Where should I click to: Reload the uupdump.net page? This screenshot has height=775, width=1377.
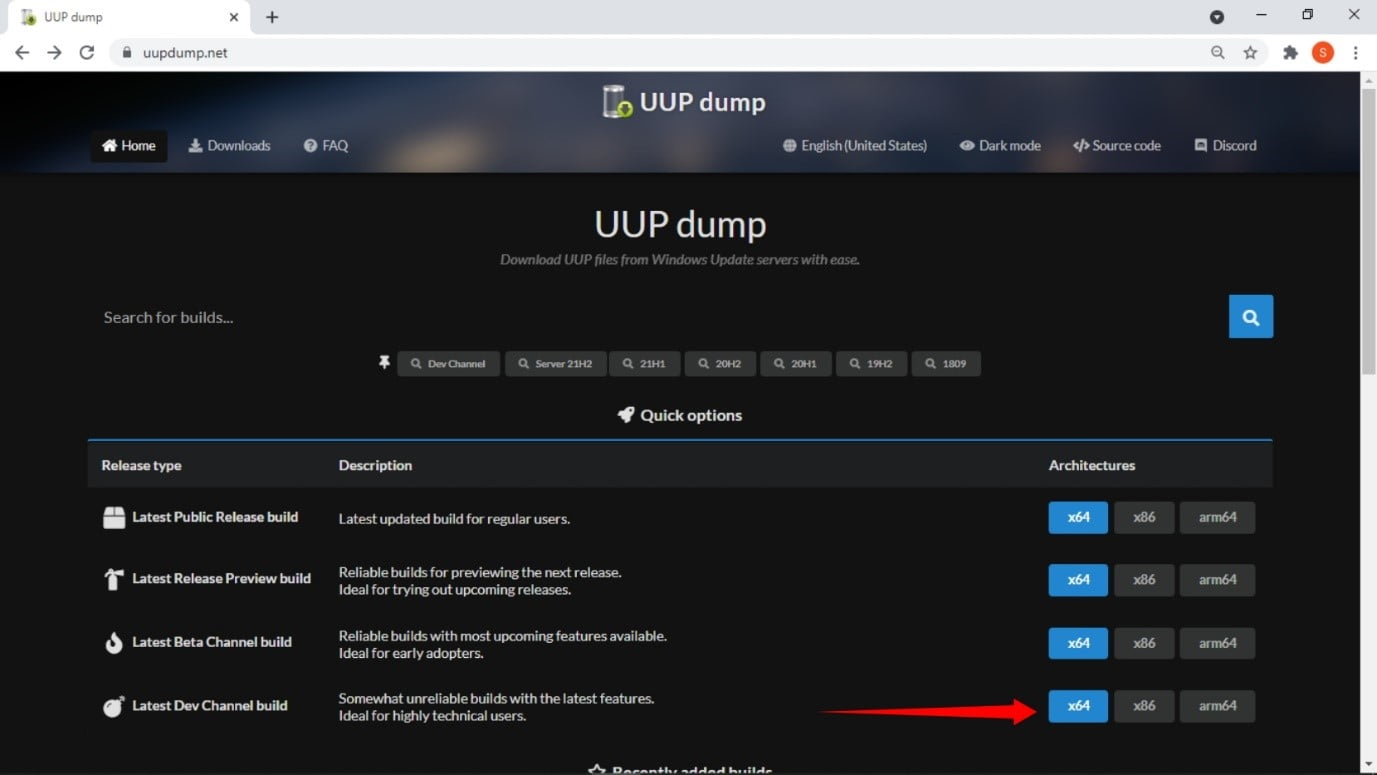point(87,52)
